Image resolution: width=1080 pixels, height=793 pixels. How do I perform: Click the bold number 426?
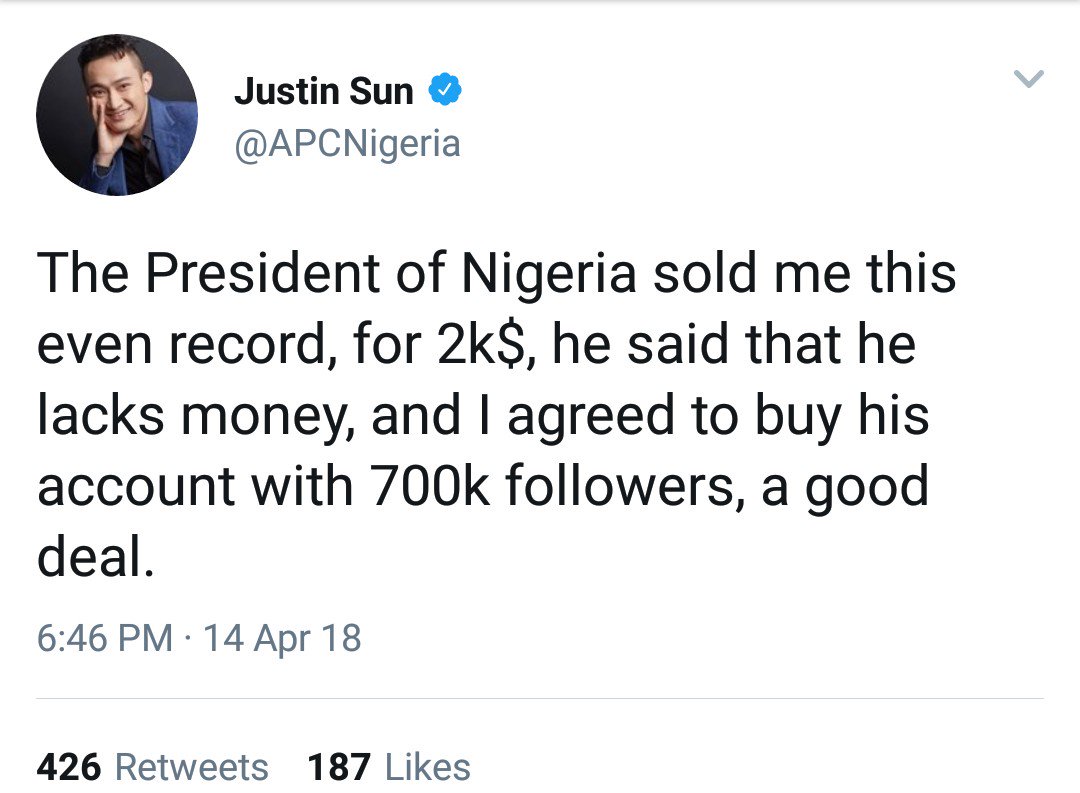tap(69, 767)
